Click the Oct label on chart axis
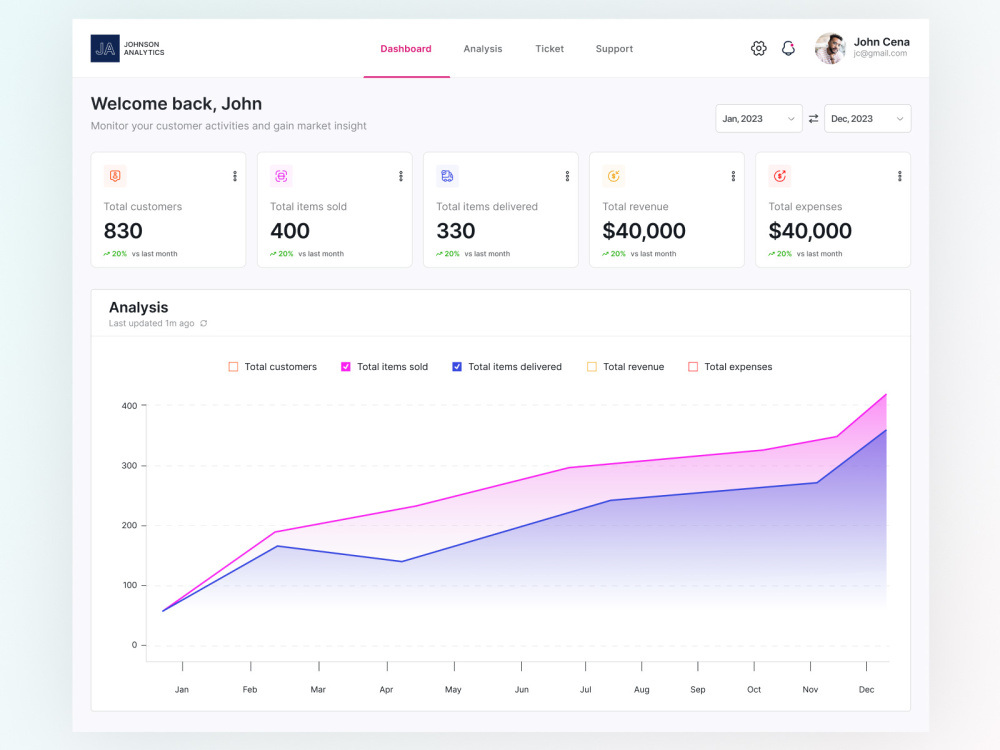Screen dimensions: 1000x750 [x=754, y=689]
